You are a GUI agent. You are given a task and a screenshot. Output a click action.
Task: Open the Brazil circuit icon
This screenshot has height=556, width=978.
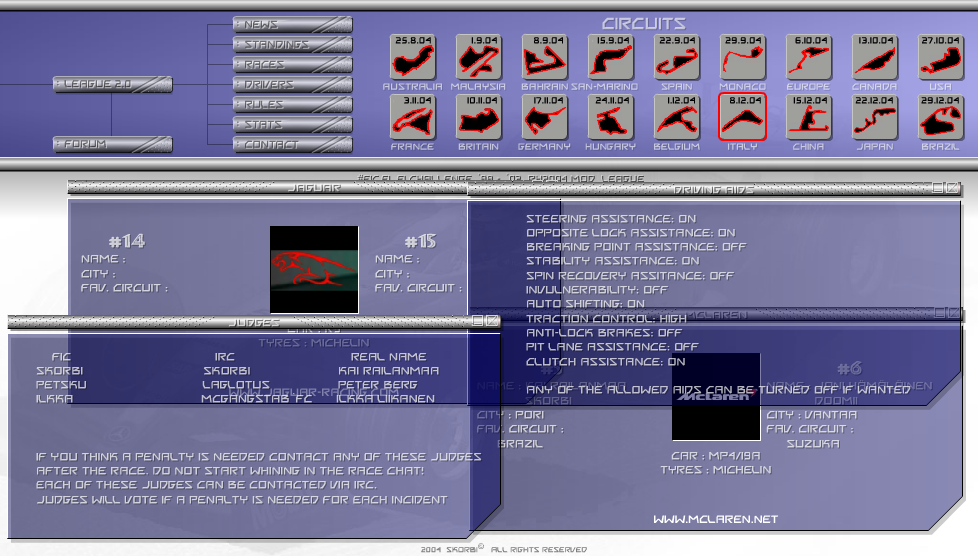(x=941, y=117)
